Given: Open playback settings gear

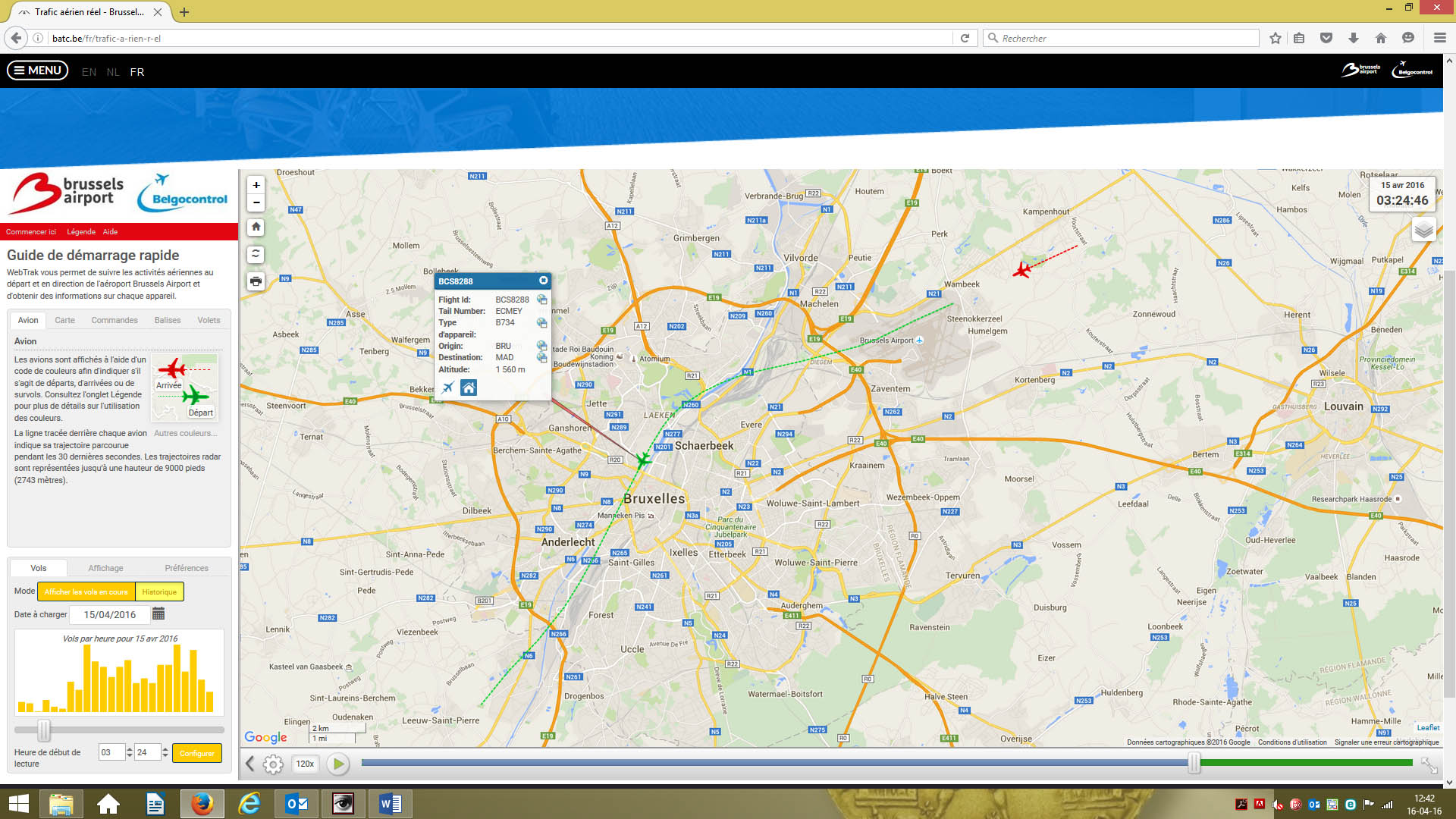Looking at the screenshot, I should click(x=273, y=764).
